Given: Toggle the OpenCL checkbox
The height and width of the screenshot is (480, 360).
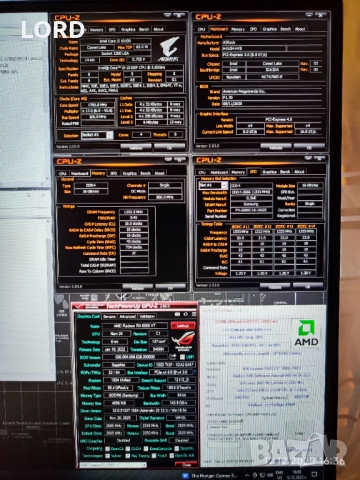Looking at the screenshot, I should pyautogui.click(x=107, y=449).
